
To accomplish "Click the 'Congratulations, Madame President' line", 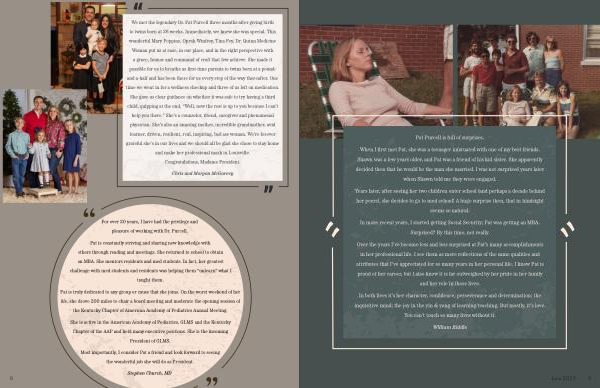I will pyautogui.click(x=202, y=162).
